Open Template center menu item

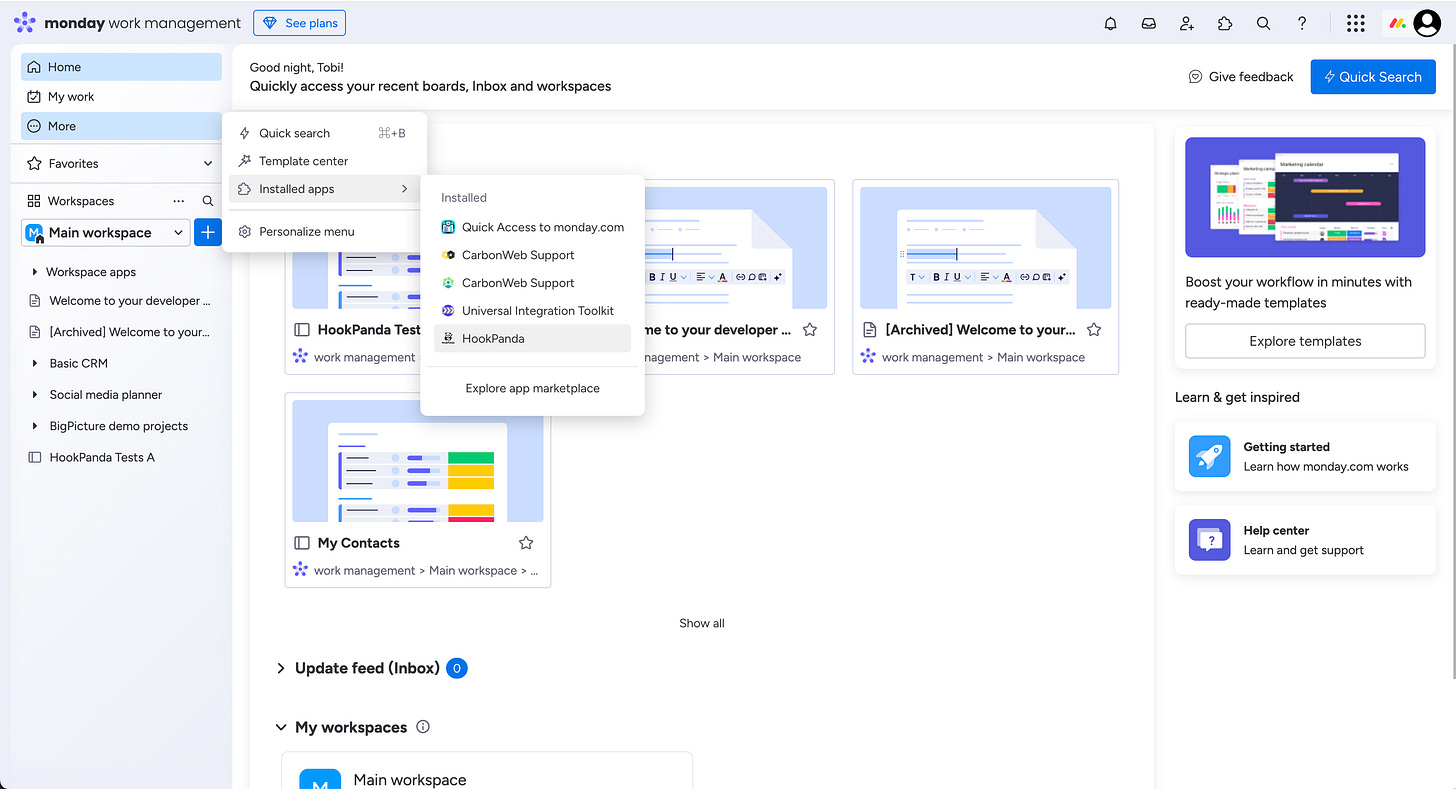click(x=324, y=161)
